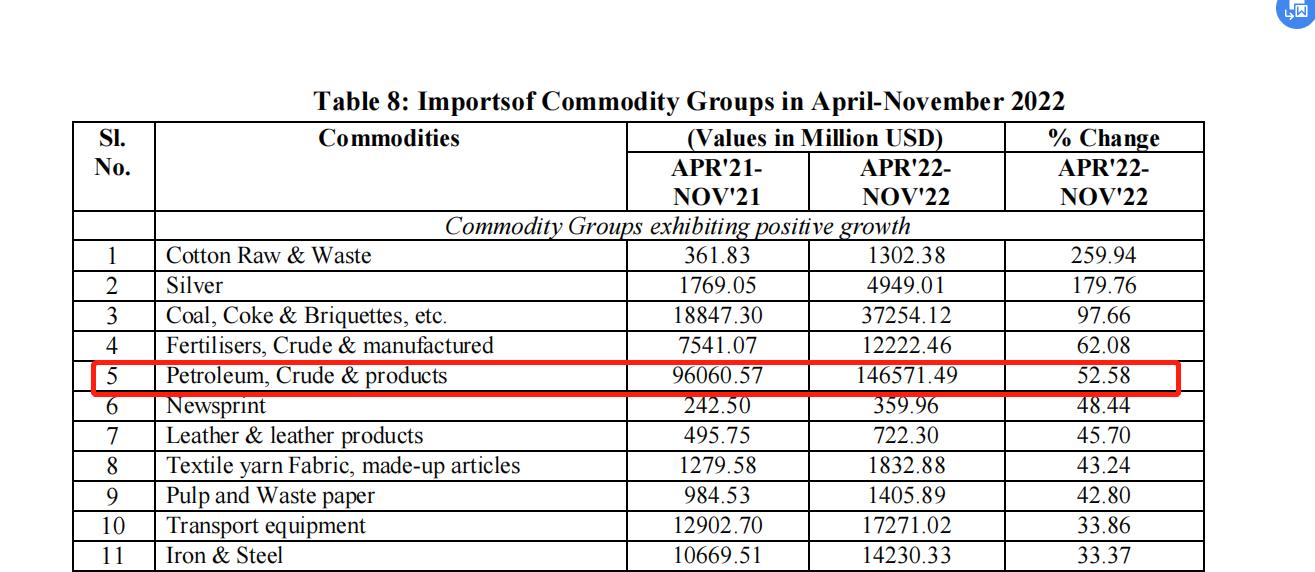Select "Leather & leather products" cell

click(x=294, y=436)
